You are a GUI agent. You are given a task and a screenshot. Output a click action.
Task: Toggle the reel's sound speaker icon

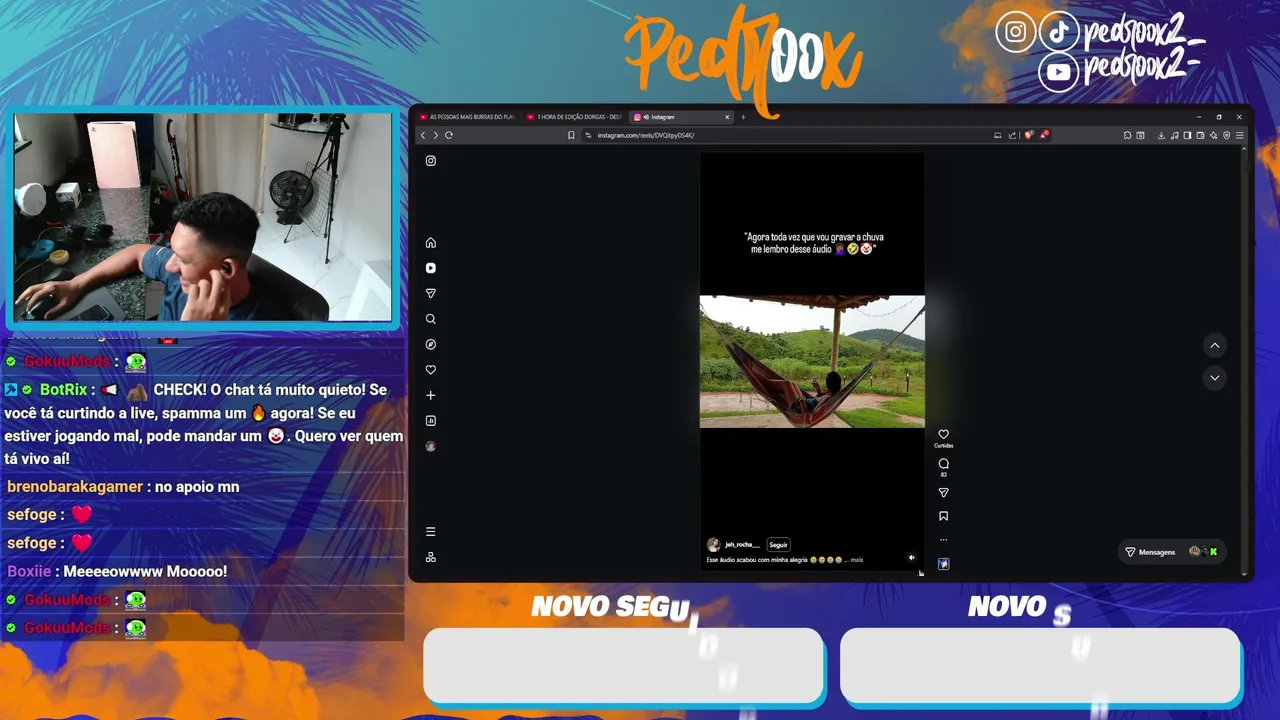point(911,558)
